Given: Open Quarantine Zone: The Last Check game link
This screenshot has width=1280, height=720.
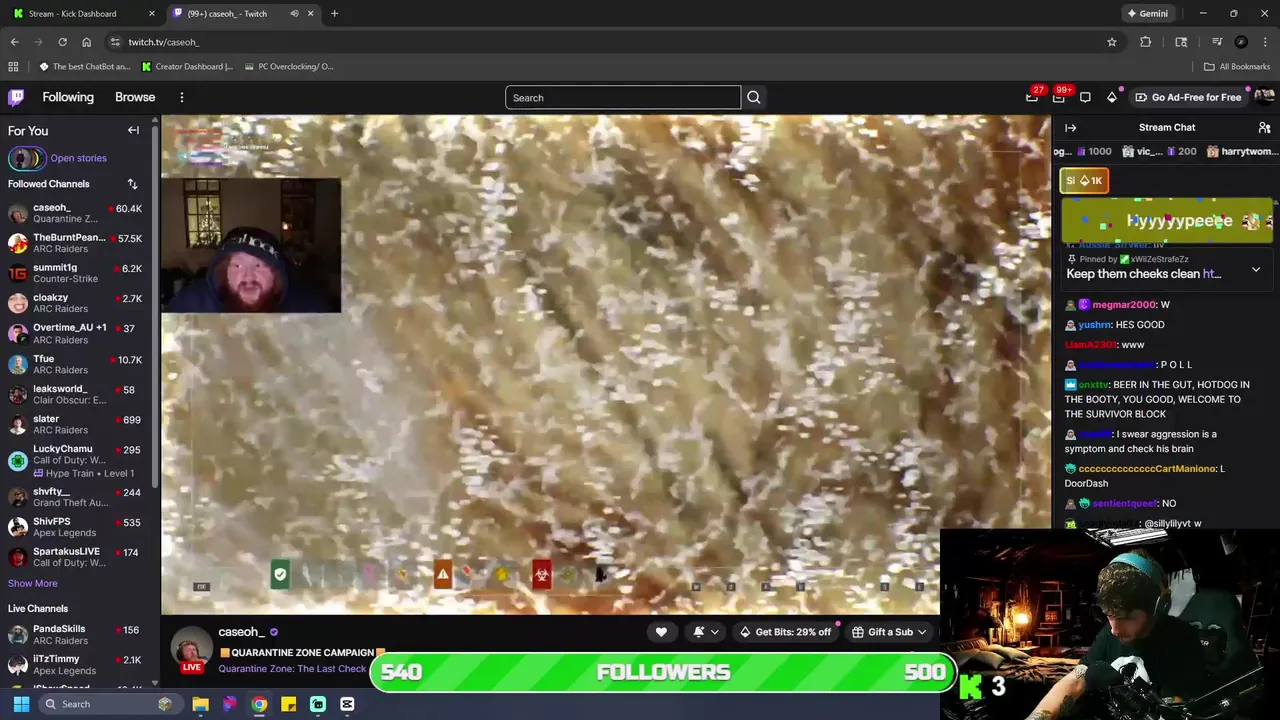Looking at the screenshot, I should pos(292,669).
